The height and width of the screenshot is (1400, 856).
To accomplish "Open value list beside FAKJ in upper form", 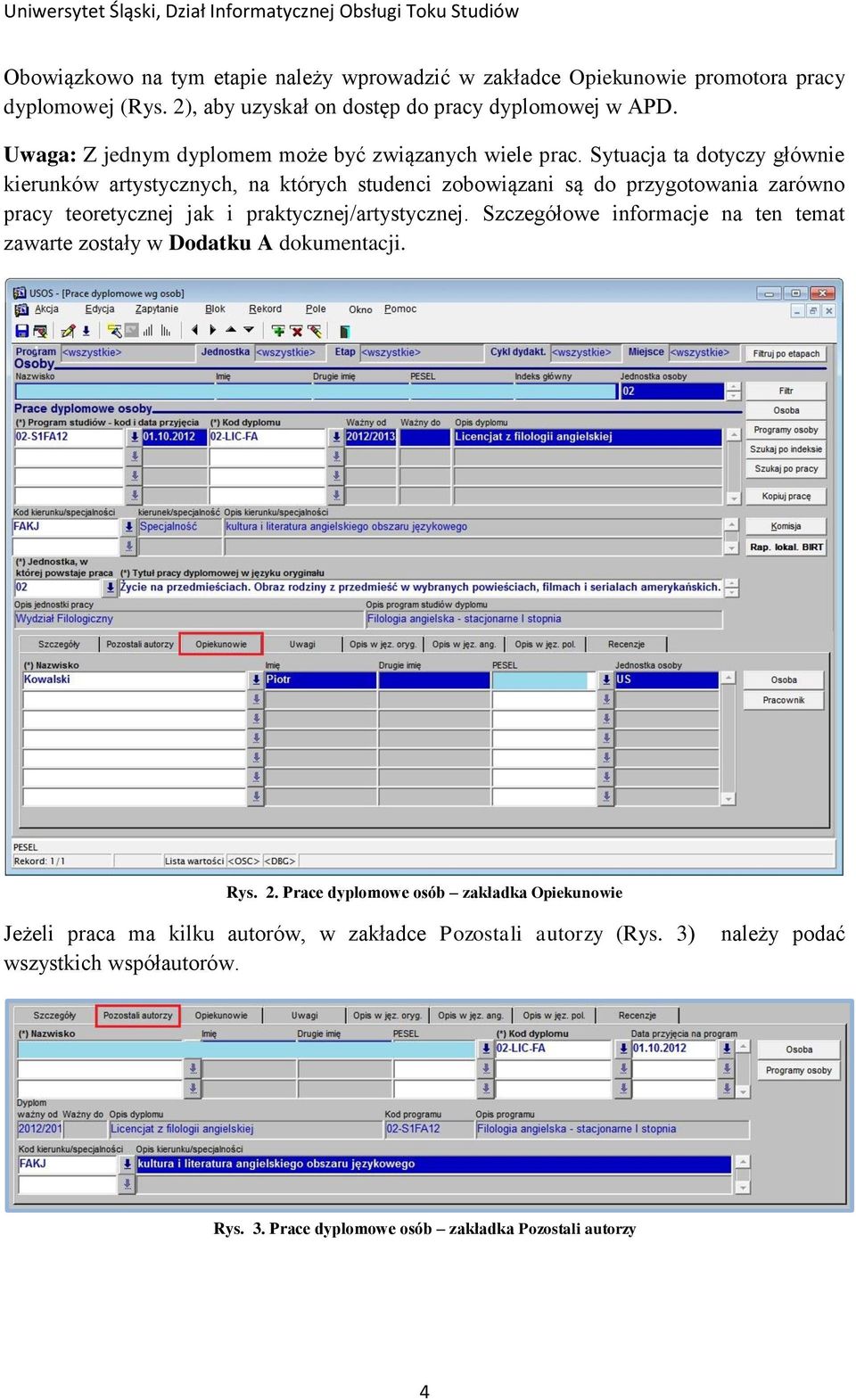I will (128, 527).
